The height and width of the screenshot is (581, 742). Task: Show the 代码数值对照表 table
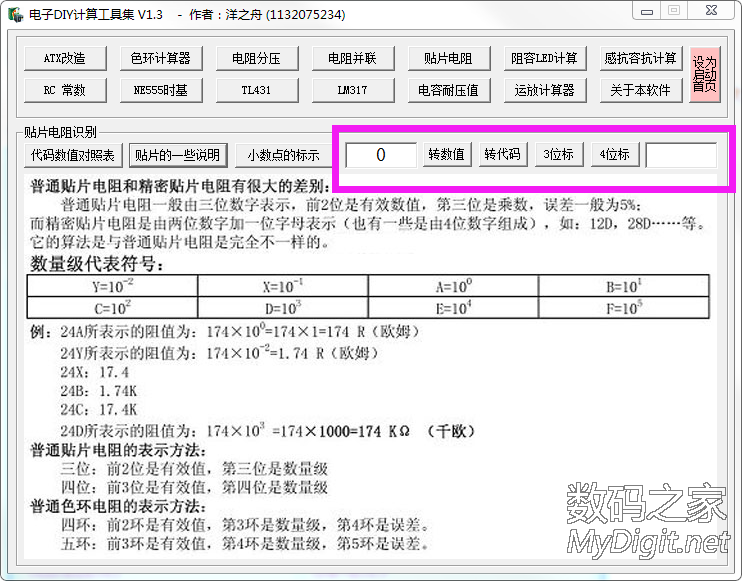tap(73, 155)
